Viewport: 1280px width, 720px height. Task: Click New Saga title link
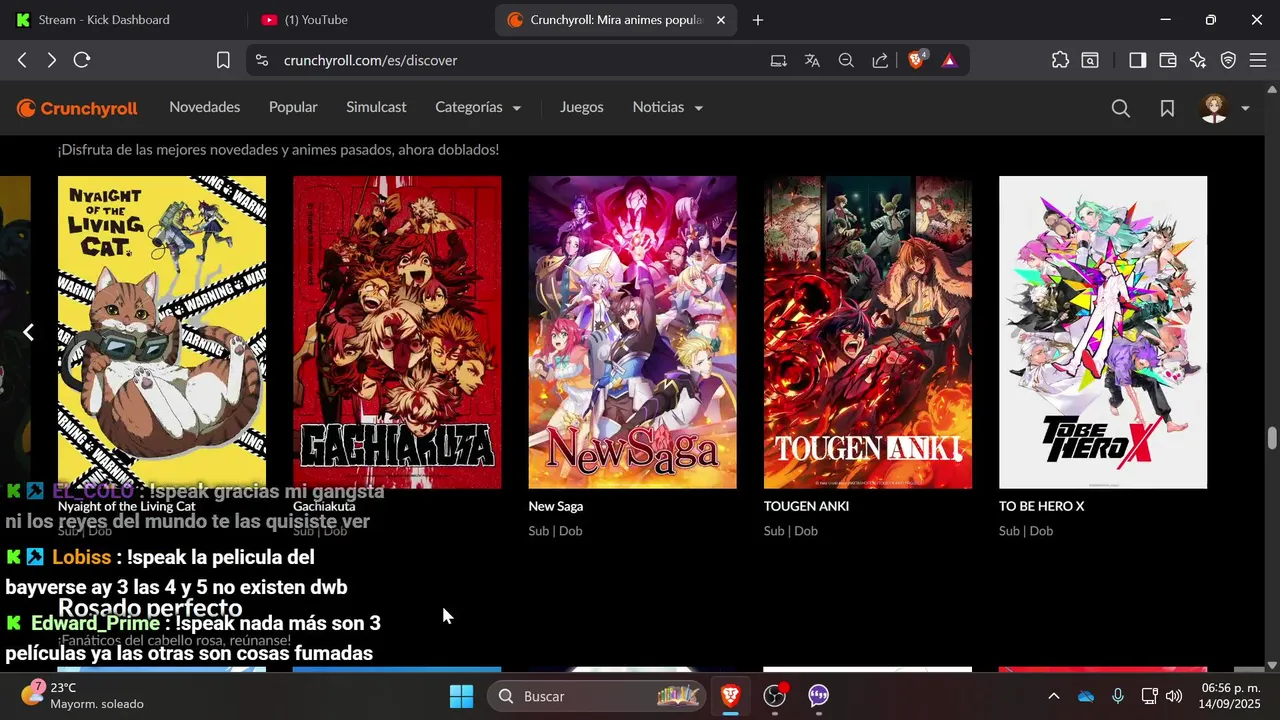(x=556, y=506)
